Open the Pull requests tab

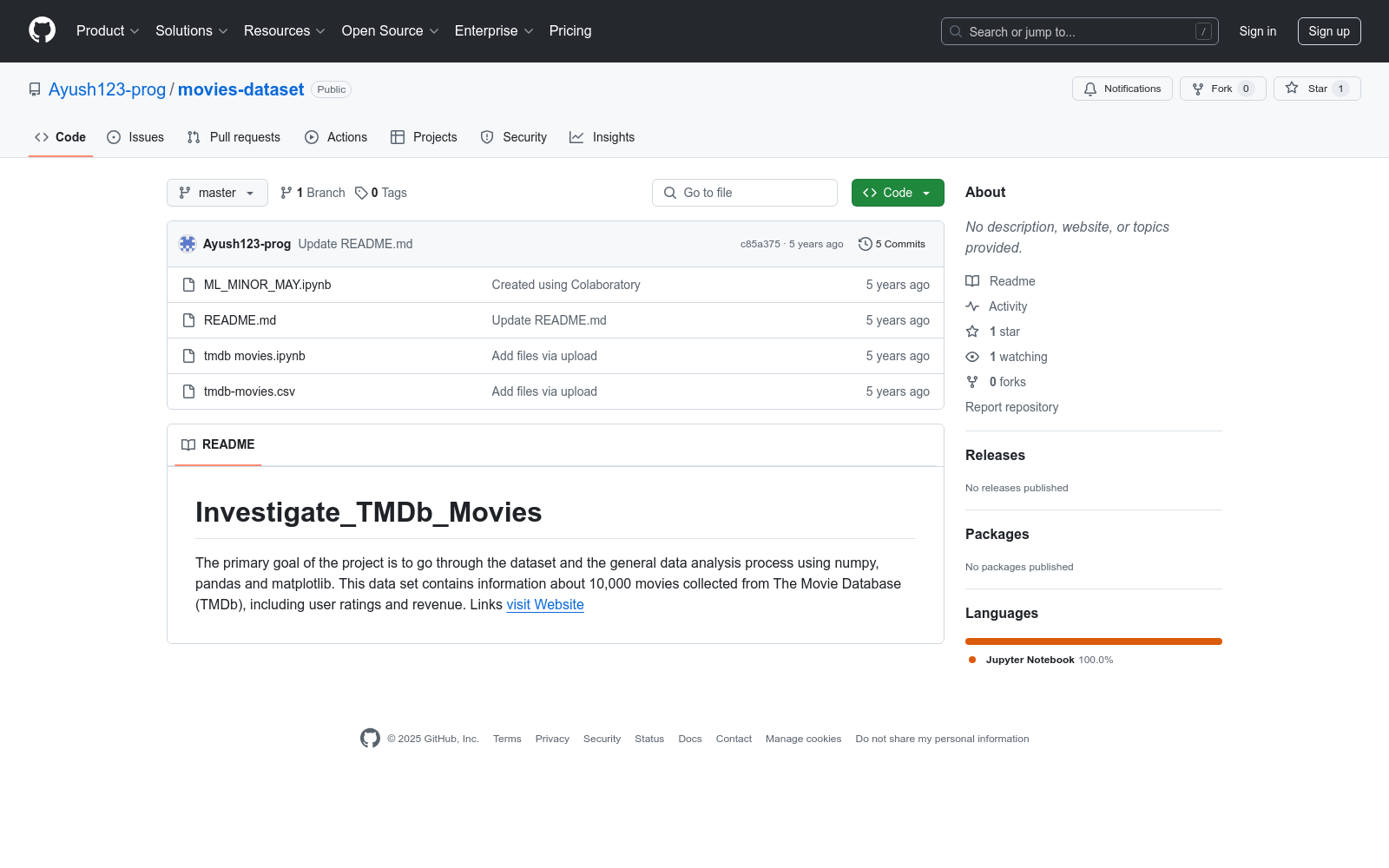(234, 137)
